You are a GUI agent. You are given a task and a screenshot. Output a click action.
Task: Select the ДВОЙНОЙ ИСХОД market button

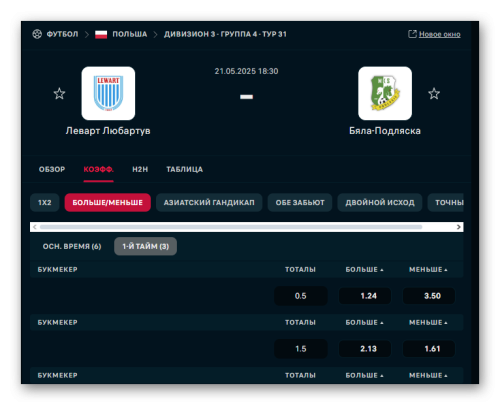point(380,203)
